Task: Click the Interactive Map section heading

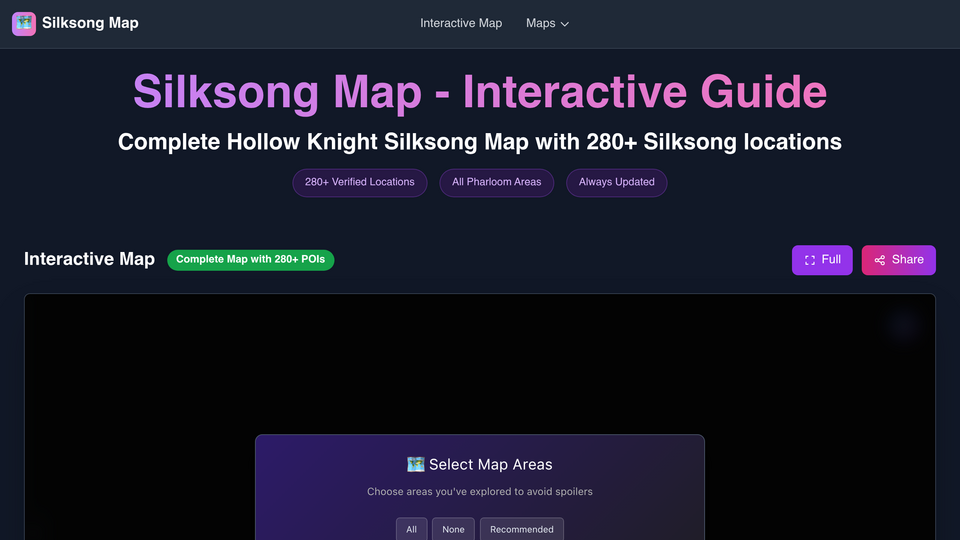Action: click(x=89, y=259)
